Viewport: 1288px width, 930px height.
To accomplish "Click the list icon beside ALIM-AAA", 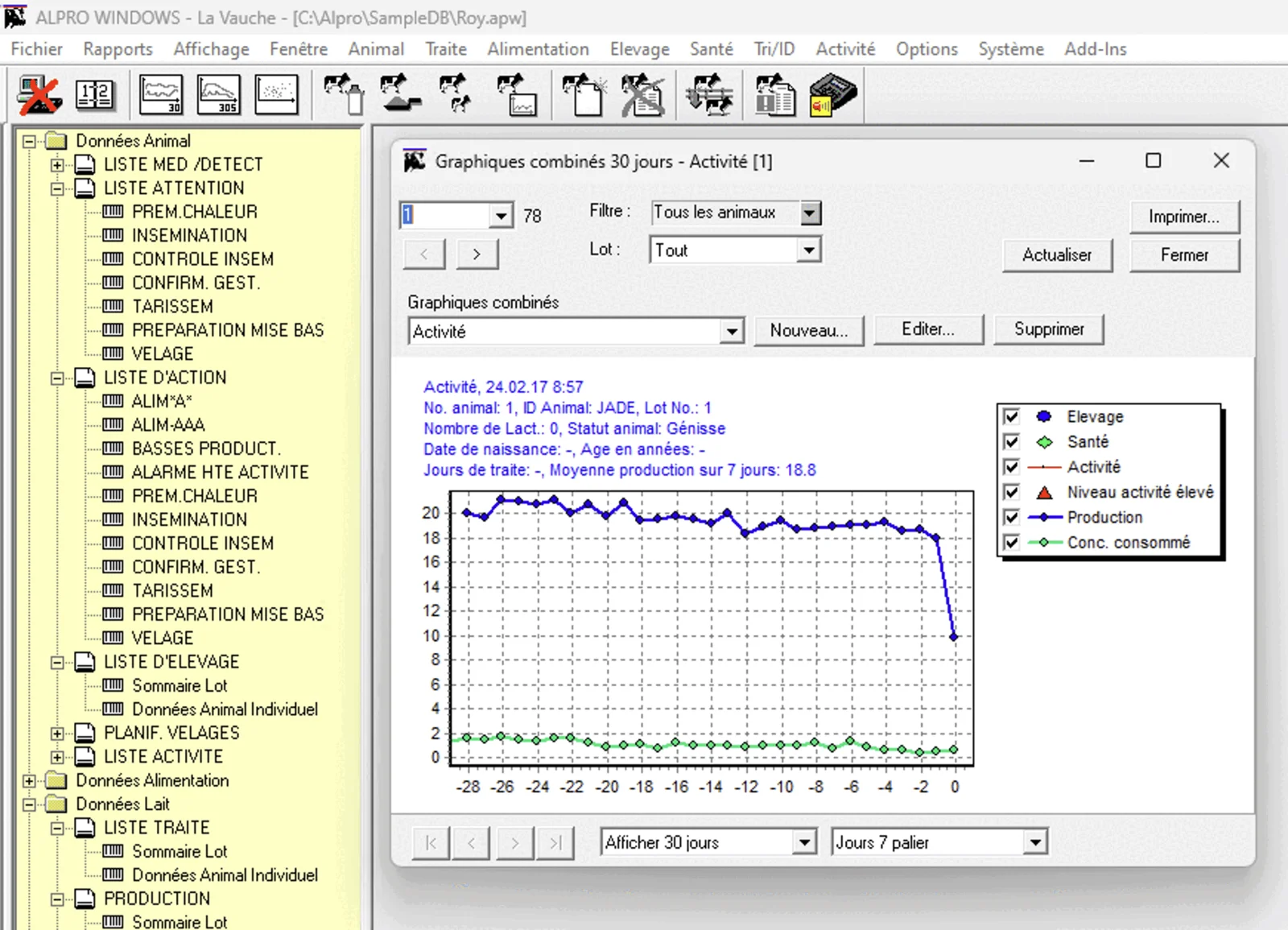I will pyautogui.click(x=114, y=424).
